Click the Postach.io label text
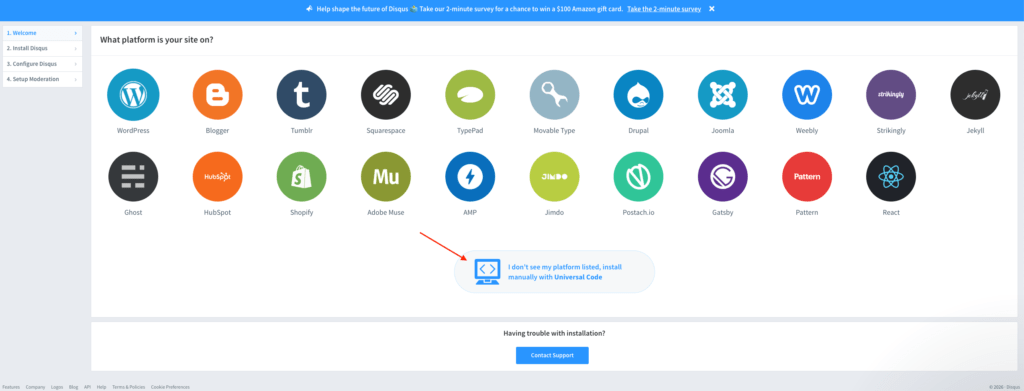The width and height of the screenshot is (1024, 391). pyautogui.click(x=639, y=213)
